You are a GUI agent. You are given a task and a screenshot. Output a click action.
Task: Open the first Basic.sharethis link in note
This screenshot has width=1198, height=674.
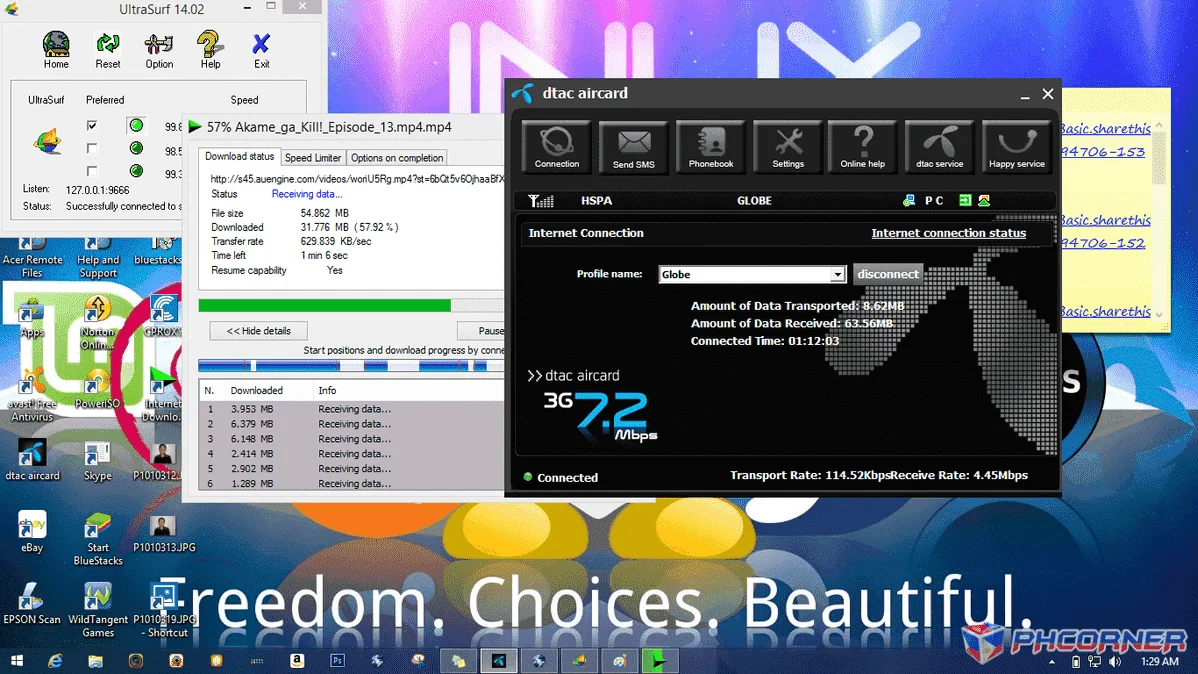(x=1106, y=128)
